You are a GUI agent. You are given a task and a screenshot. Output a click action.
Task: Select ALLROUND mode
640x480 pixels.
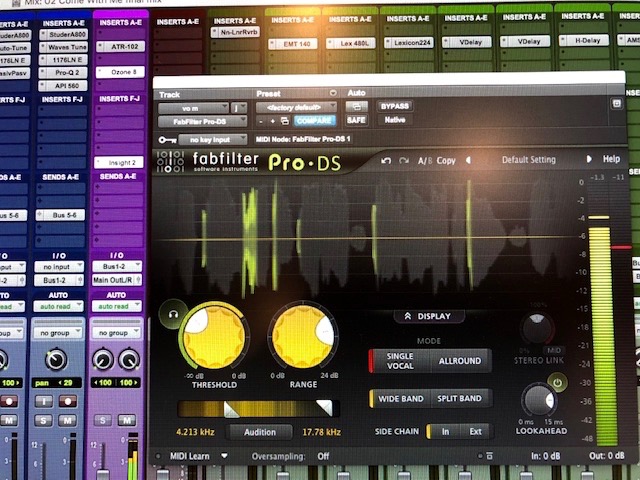coord(460,361)
